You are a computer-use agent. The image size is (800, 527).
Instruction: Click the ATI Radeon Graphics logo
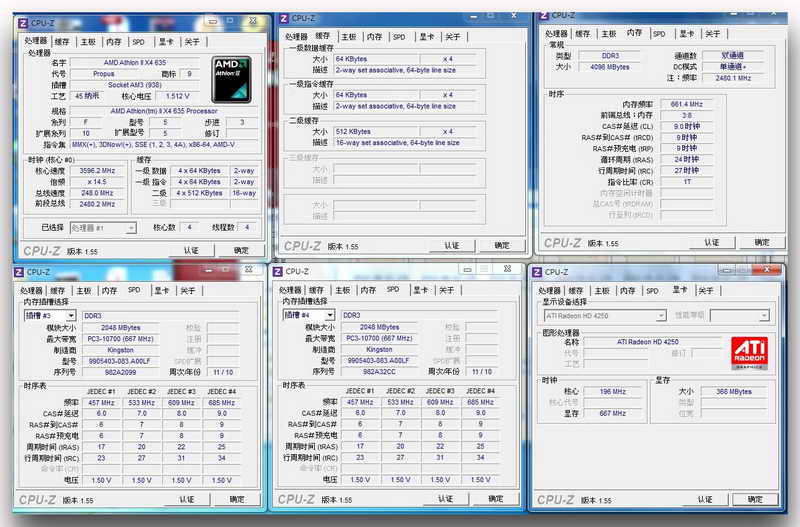coord(749,353)
